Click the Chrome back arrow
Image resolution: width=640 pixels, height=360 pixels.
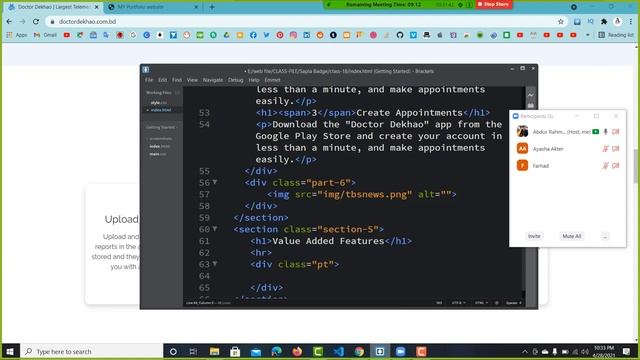tap(9, 21)
